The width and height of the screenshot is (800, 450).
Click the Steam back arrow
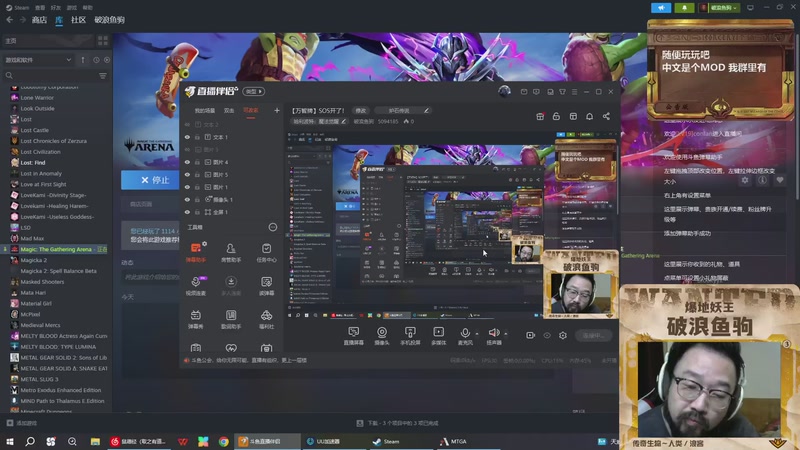click(x=10, y=20)
